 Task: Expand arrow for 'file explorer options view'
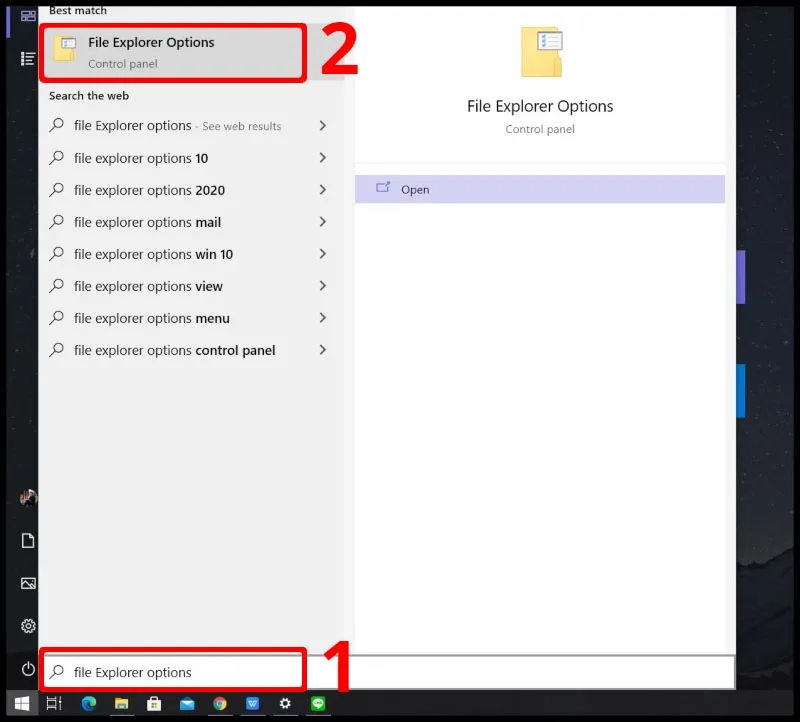(322, 286)
